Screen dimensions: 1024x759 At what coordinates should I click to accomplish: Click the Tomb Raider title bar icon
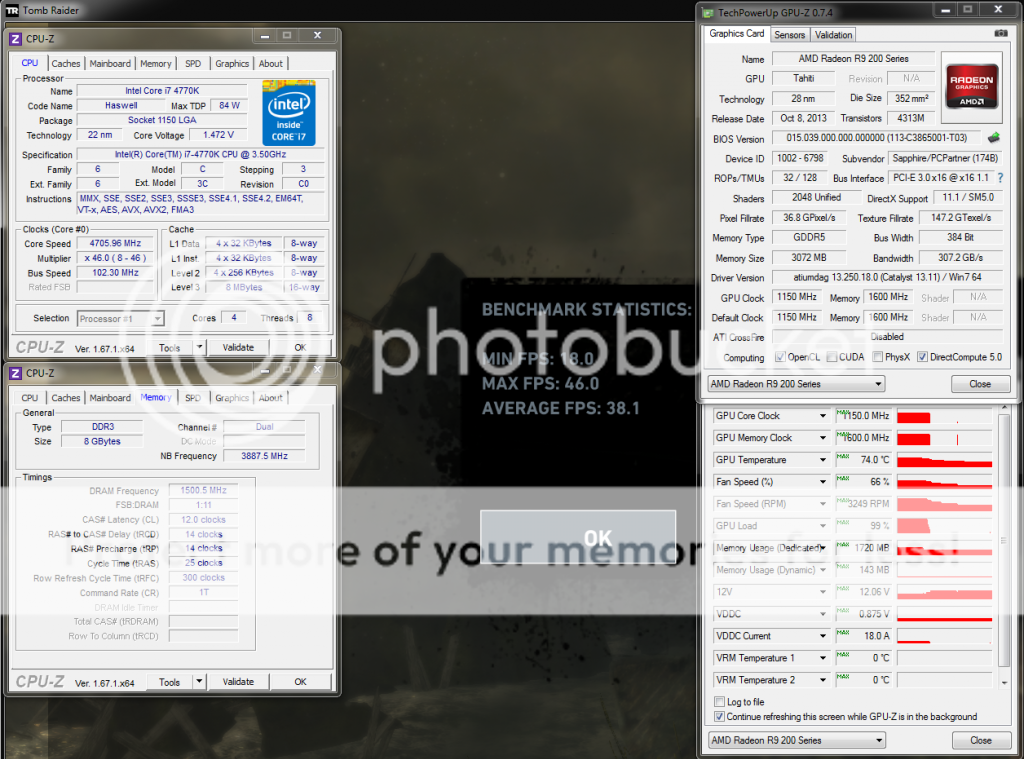[12, 10]
